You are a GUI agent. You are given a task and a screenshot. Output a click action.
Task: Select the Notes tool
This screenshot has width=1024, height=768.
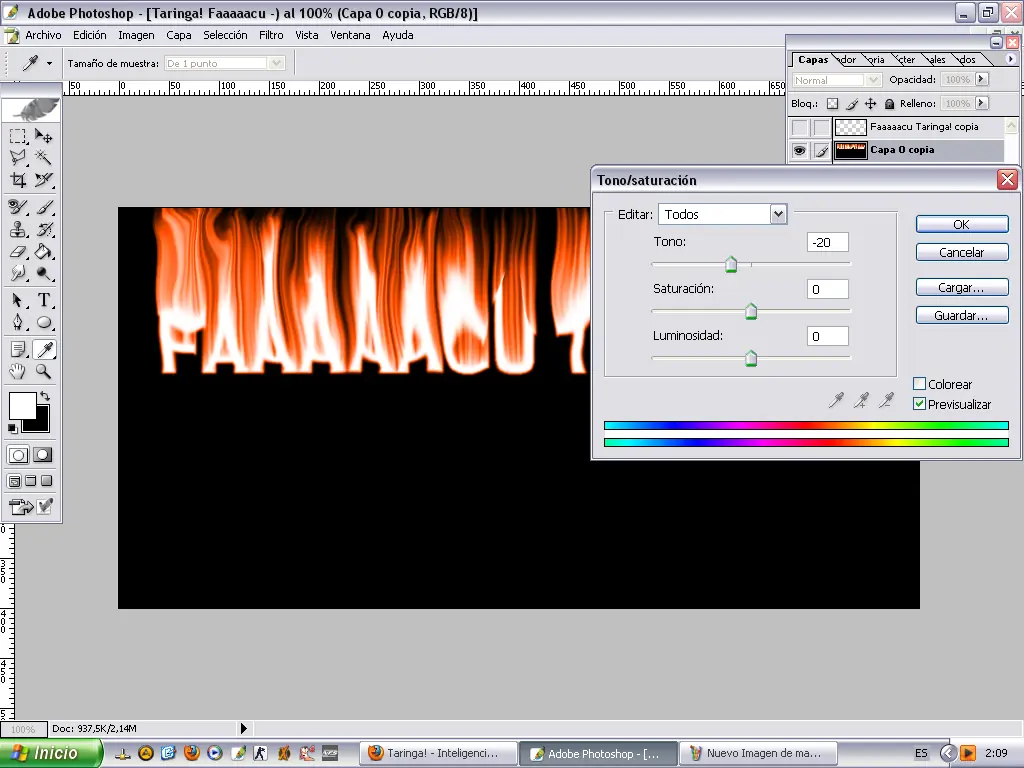[18, 349]
